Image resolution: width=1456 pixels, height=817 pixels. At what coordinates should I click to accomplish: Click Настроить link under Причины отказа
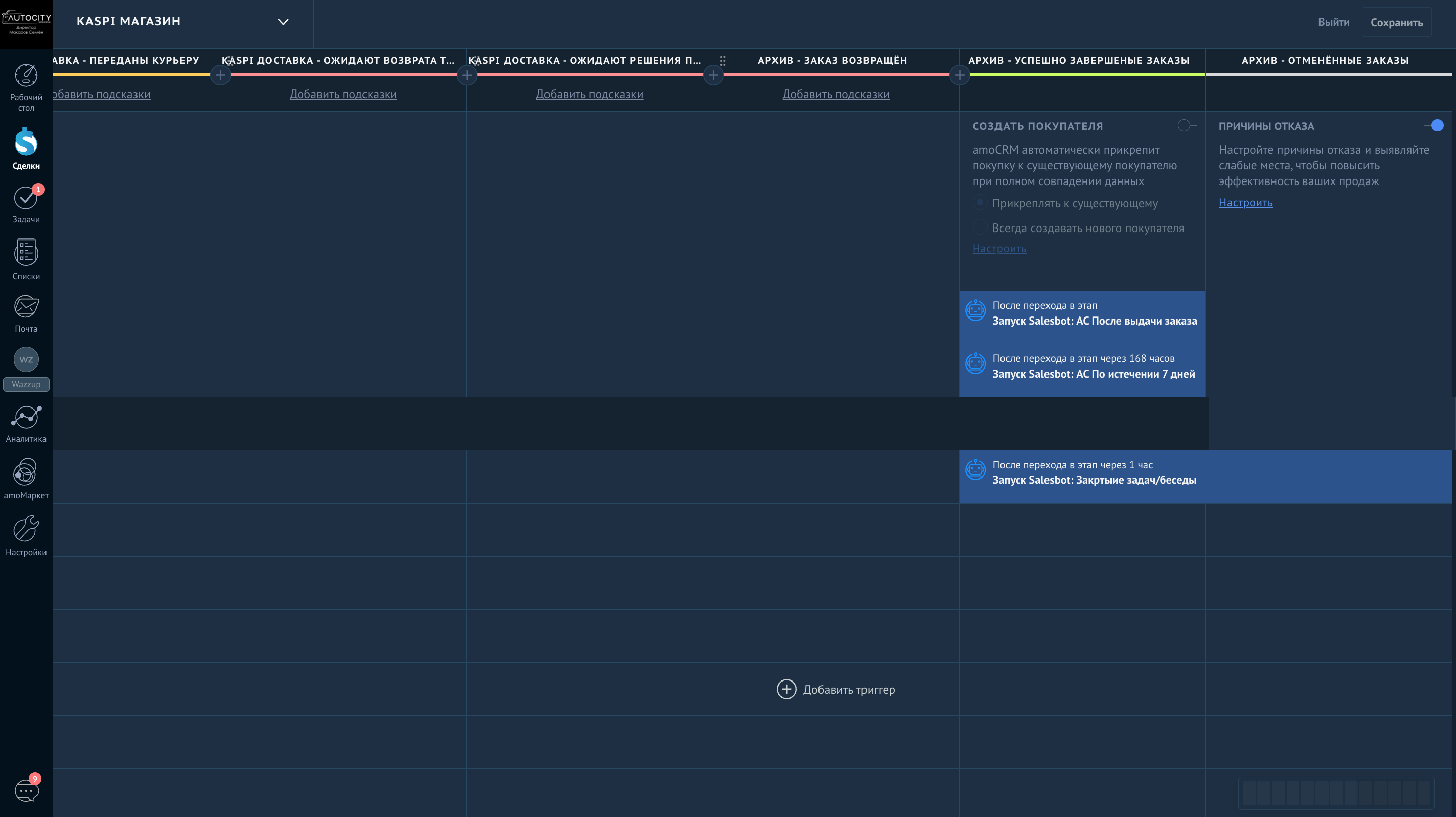pos(1245,202)
